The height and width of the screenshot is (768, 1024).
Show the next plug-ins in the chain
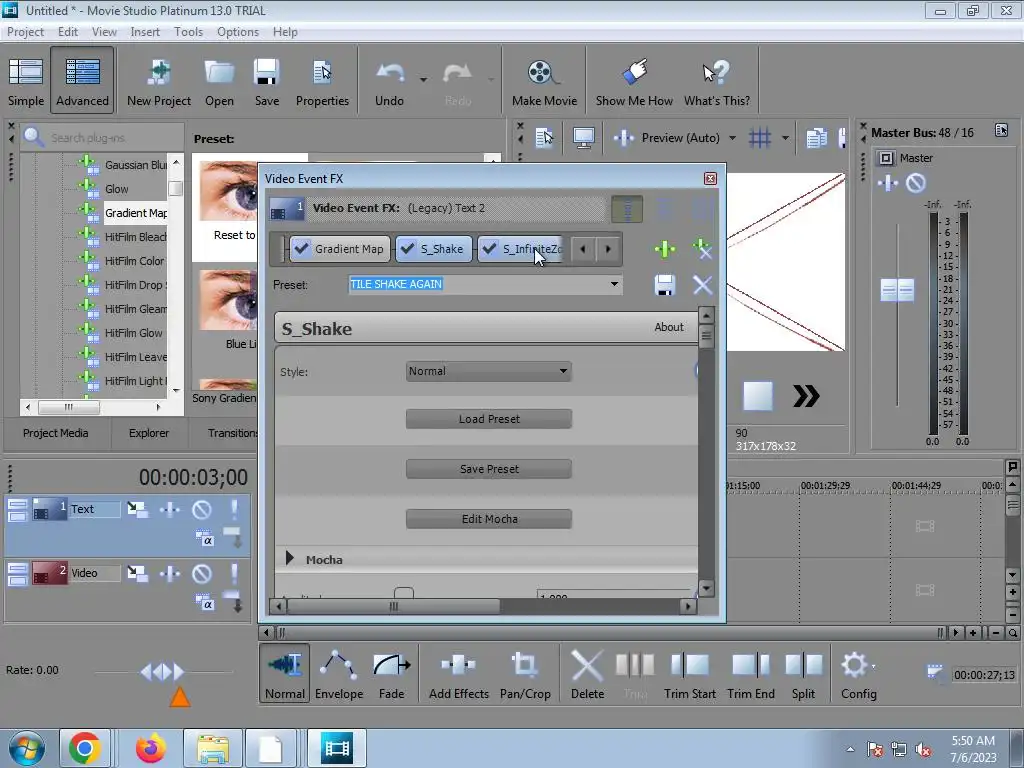608,249
